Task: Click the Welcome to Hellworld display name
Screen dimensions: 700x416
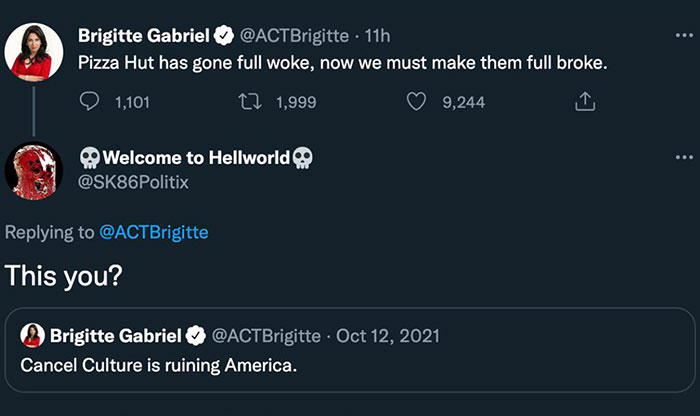Action: pyautogui.click(x=195, y=158)
